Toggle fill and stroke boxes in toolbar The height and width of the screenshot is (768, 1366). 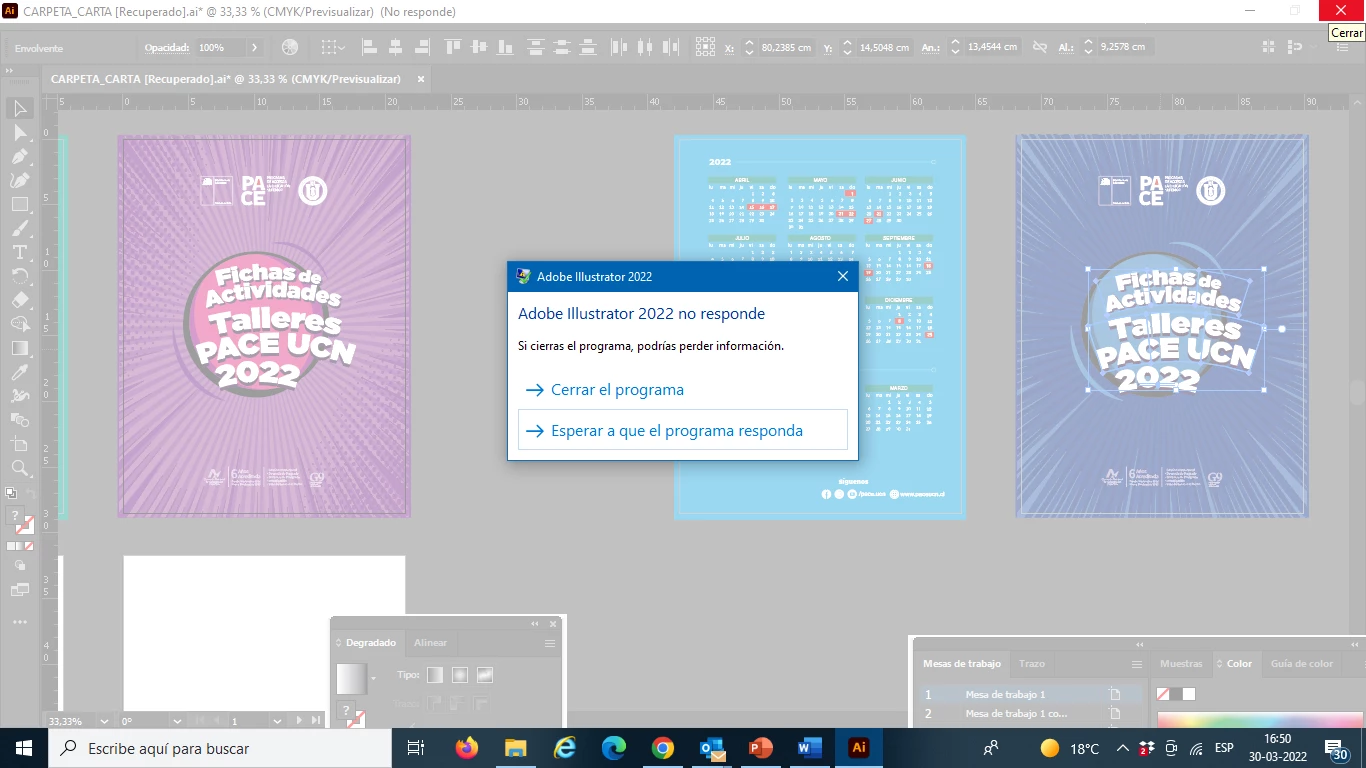(x=20, y=521)
